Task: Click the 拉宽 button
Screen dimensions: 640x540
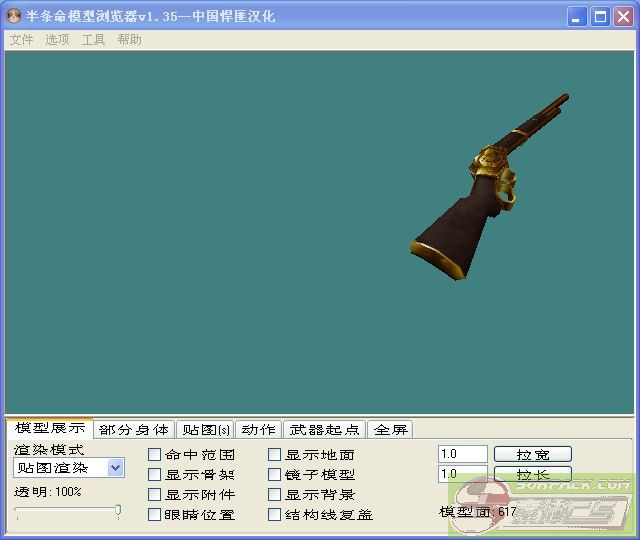Action: click(532, 454)
